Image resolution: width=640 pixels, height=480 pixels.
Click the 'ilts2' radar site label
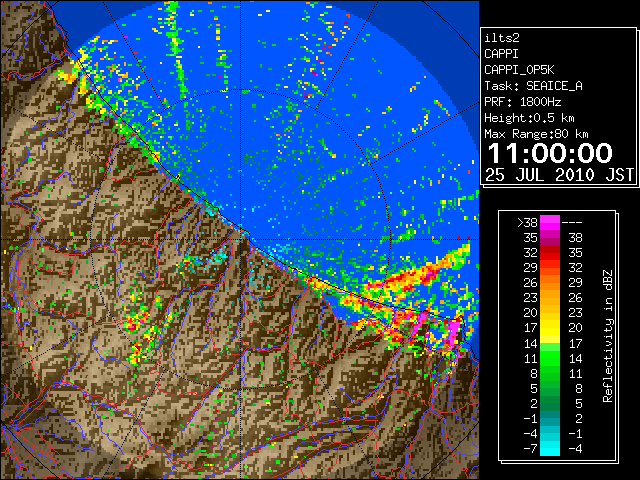click(502, 38)
